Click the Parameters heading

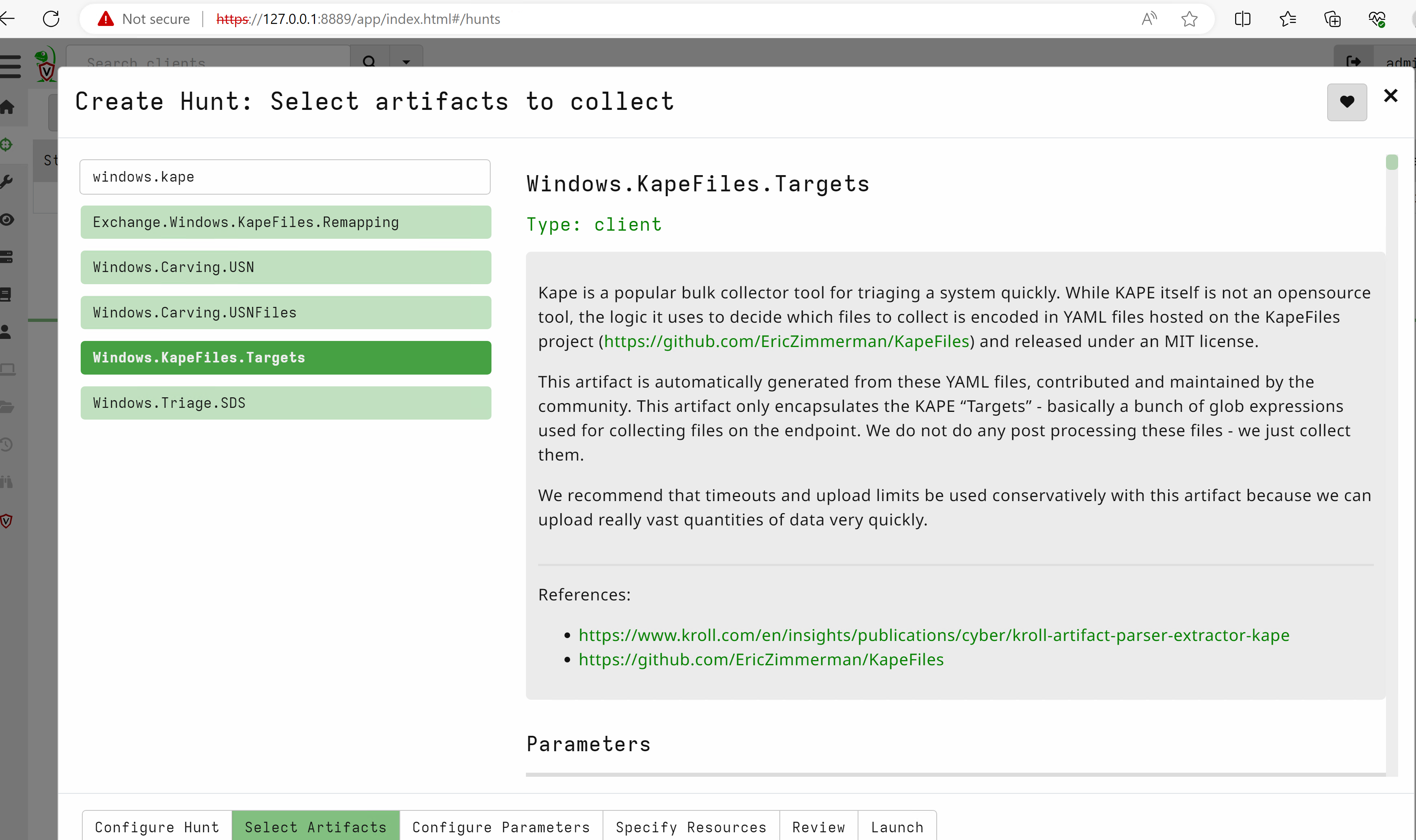588,744
